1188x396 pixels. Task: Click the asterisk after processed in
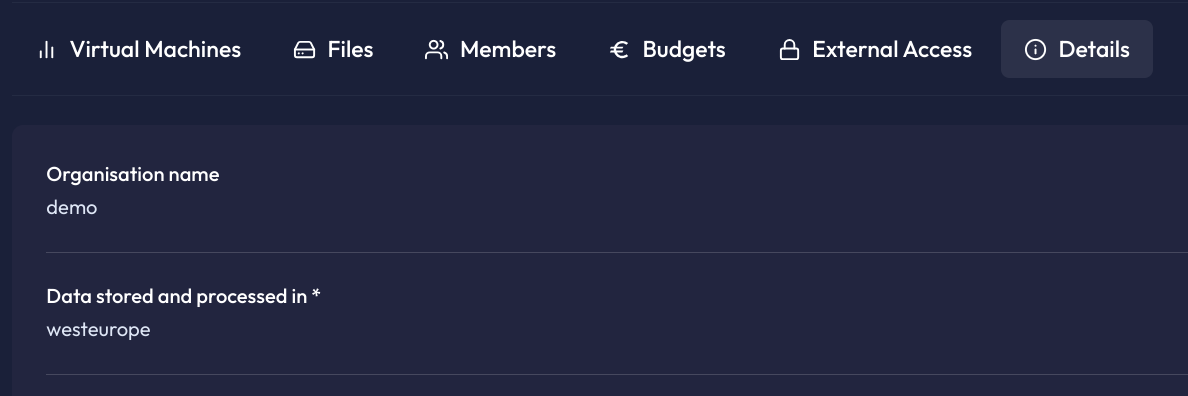[x=316, y=294]
